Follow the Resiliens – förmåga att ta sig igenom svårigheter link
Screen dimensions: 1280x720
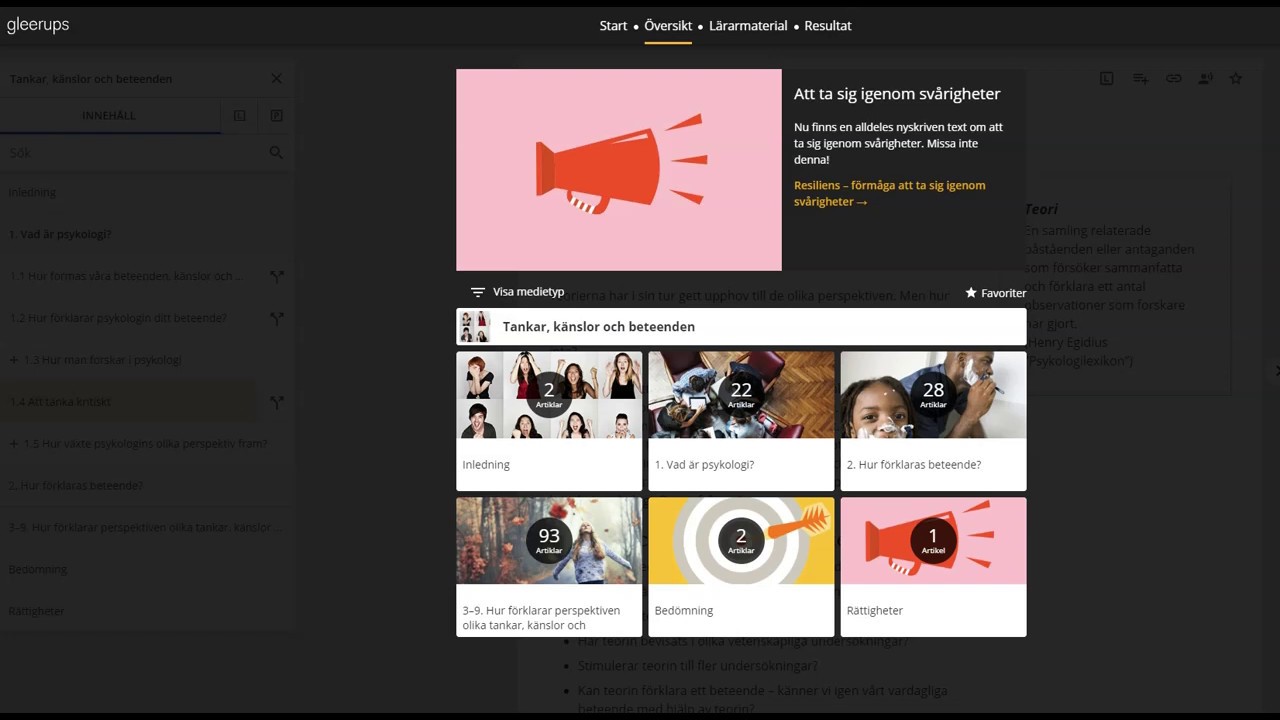coord(890,193)
